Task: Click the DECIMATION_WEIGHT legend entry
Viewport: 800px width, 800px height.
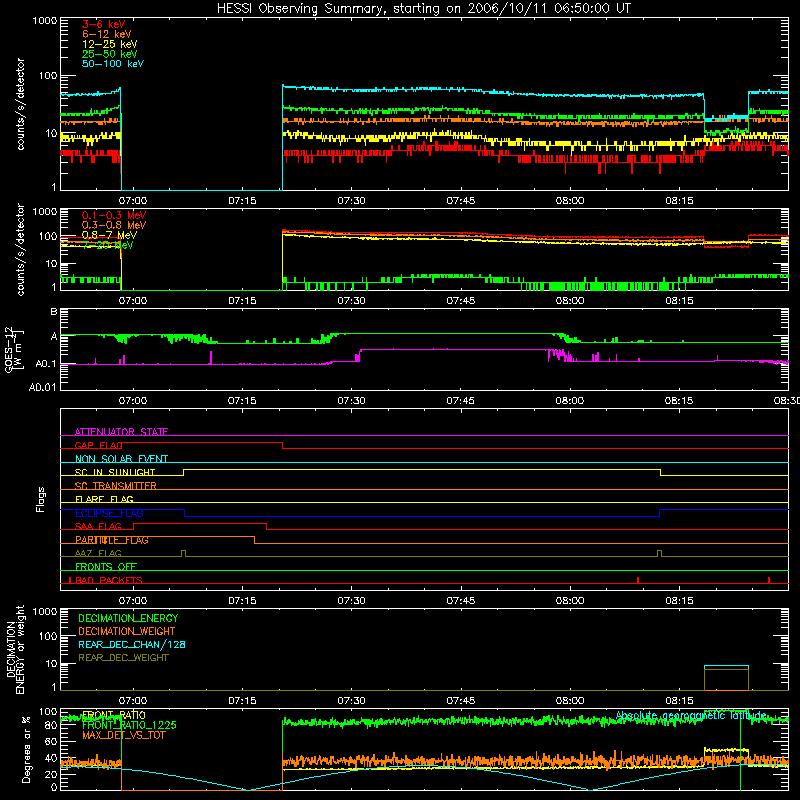Action: click(x=127, y=631)
